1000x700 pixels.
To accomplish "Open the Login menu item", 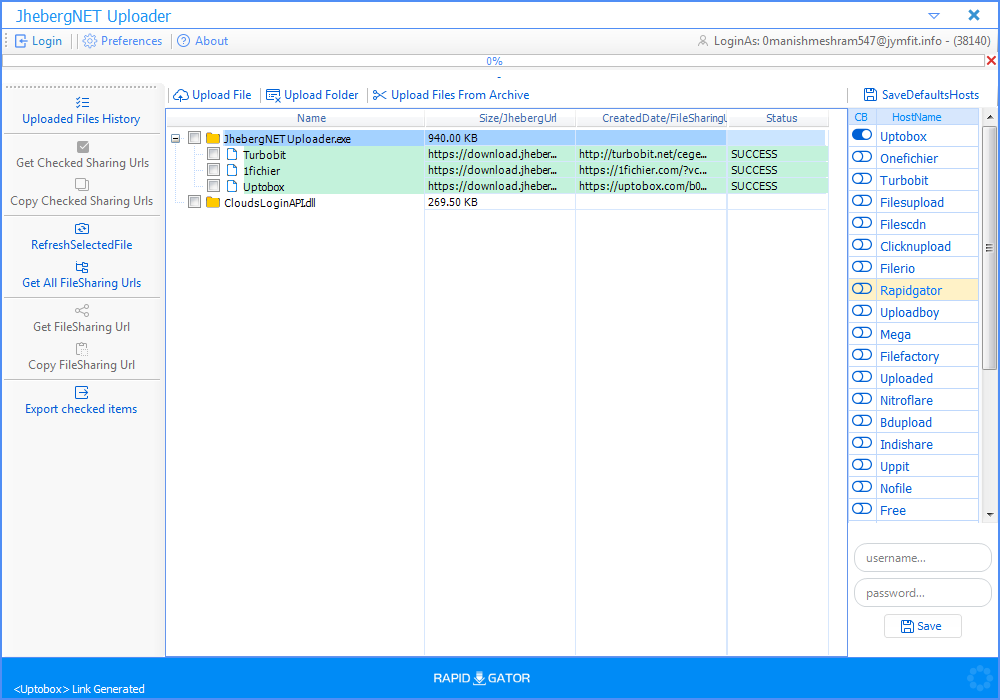I will (39, 41).
